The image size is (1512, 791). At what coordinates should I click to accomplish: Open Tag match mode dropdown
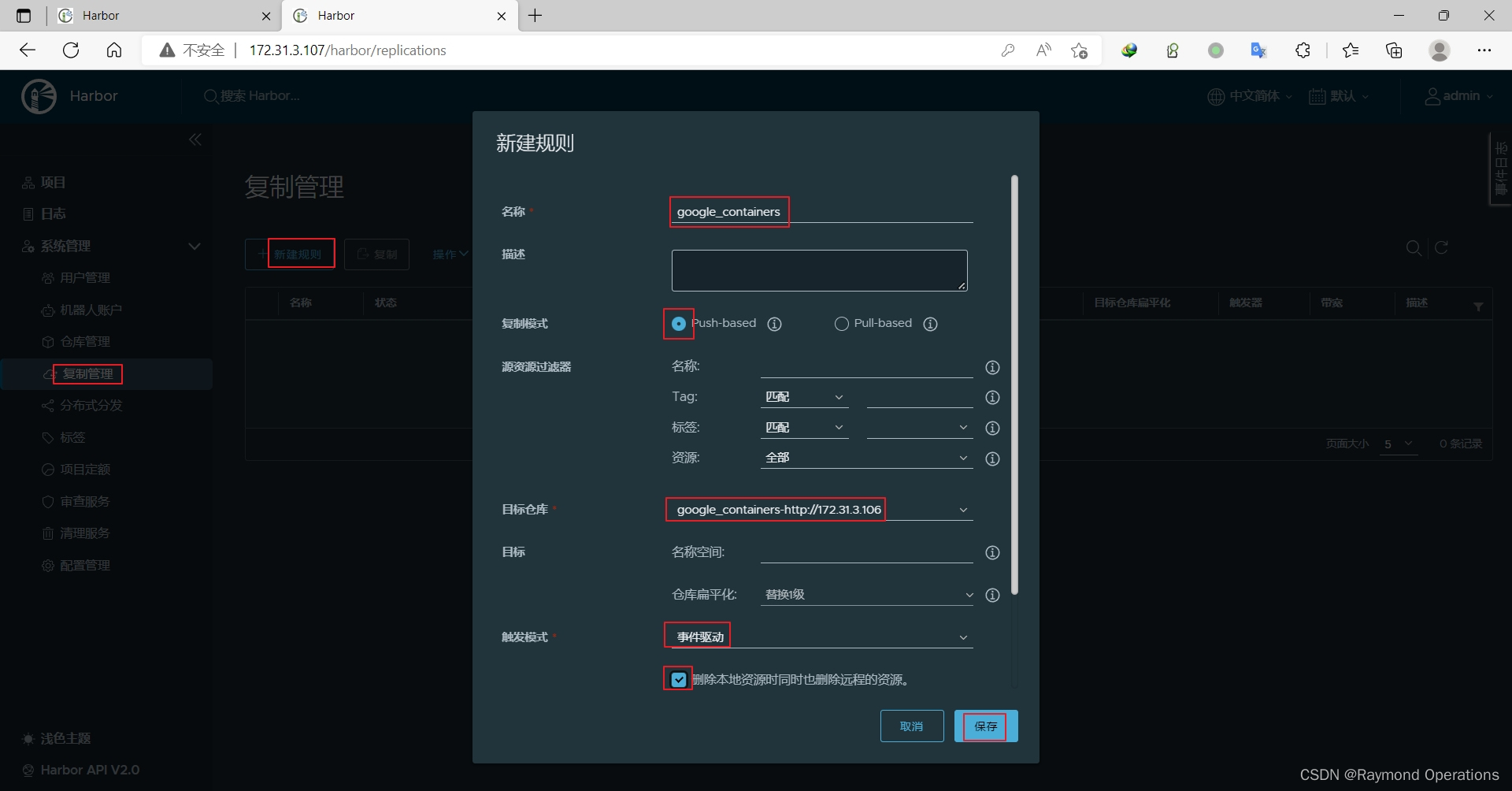tap(804, 397)
